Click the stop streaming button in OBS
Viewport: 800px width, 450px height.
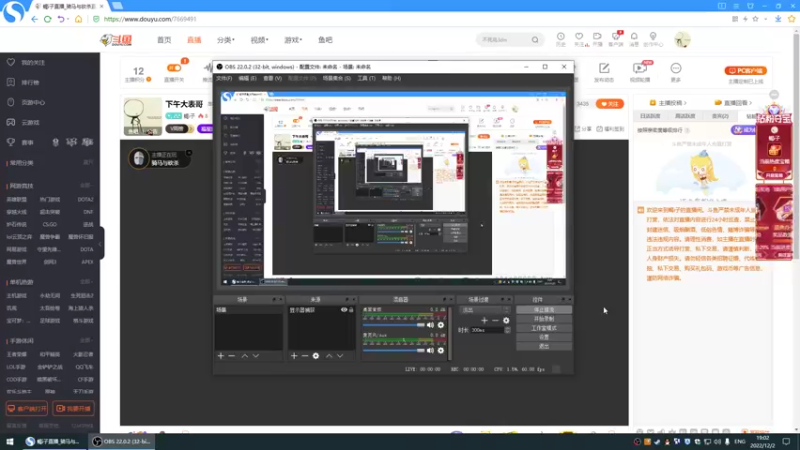tap(544, 310)
